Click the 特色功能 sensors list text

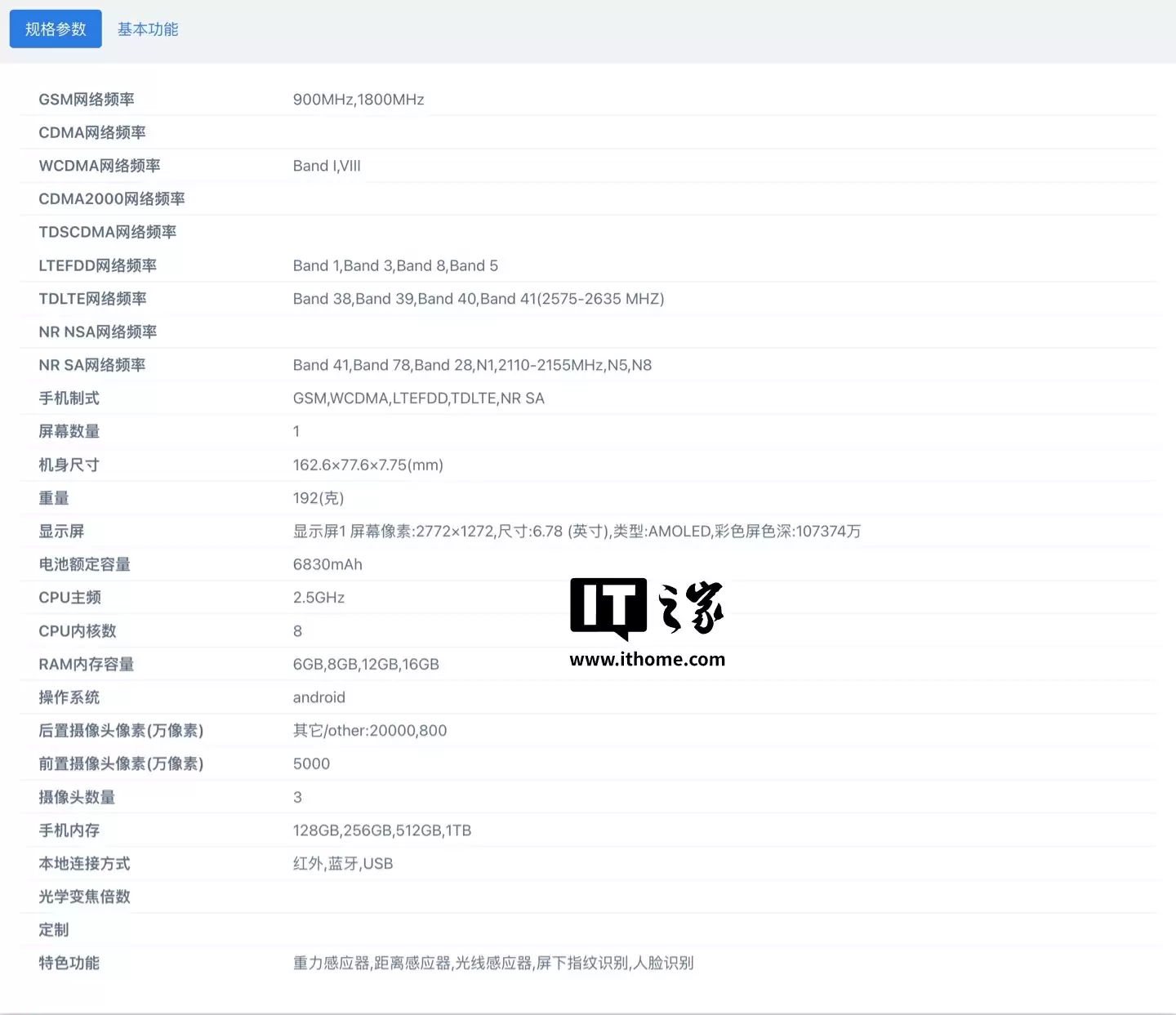tap(492, 962)
